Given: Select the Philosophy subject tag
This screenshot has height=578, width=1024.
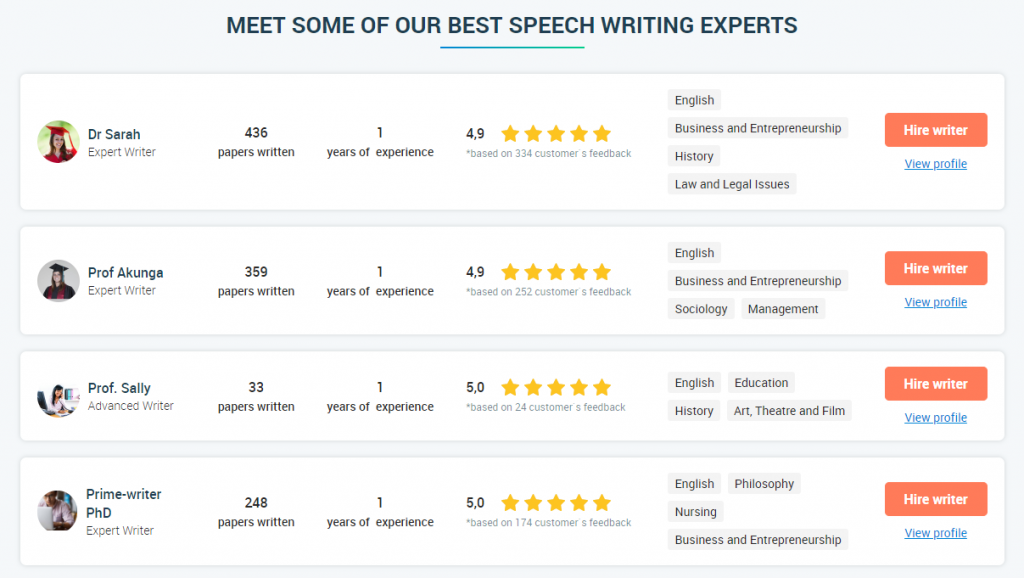Looking at the screenshot, I should (x=763, y=484).
